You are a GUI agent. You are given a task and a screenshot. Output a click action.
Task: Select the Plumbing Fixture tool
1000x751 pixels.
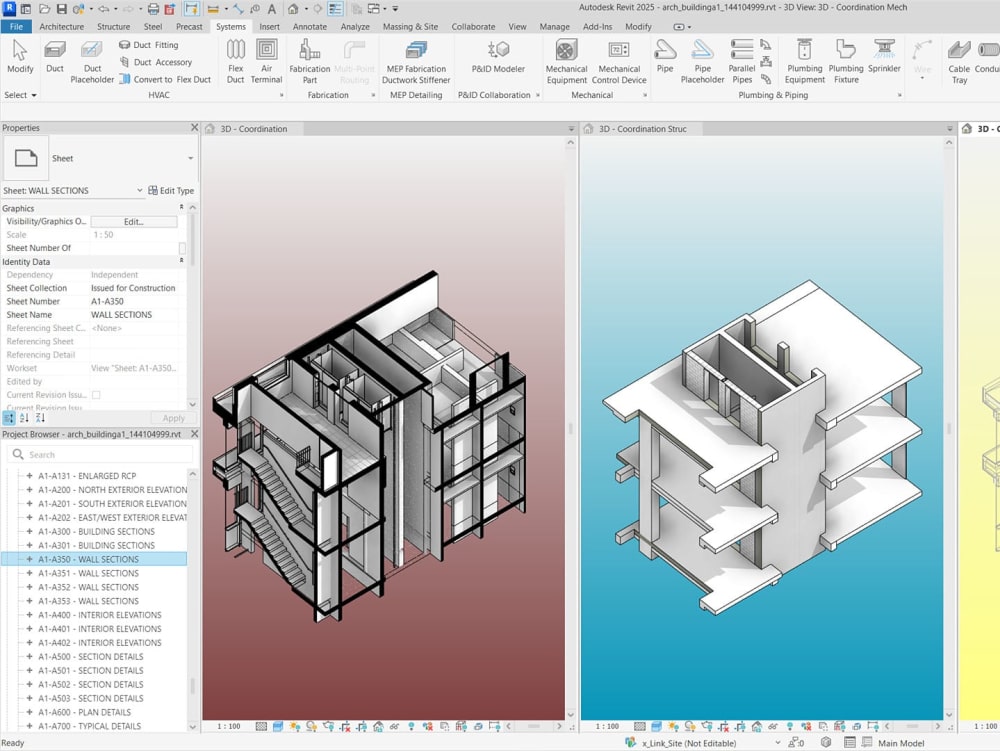846,62
